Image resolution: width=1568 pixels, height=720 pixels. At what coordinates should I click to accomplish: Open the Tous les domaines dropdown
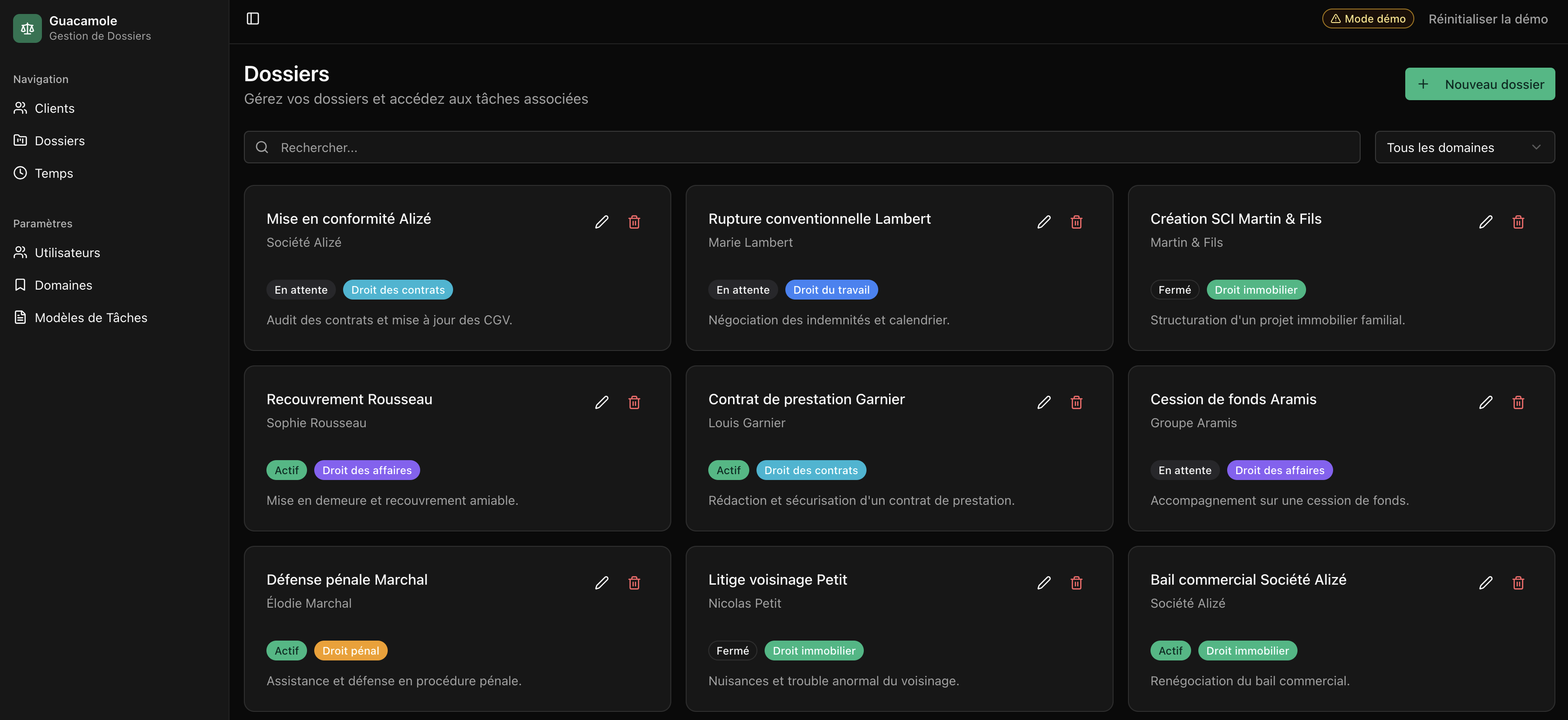coord(1463,148)
